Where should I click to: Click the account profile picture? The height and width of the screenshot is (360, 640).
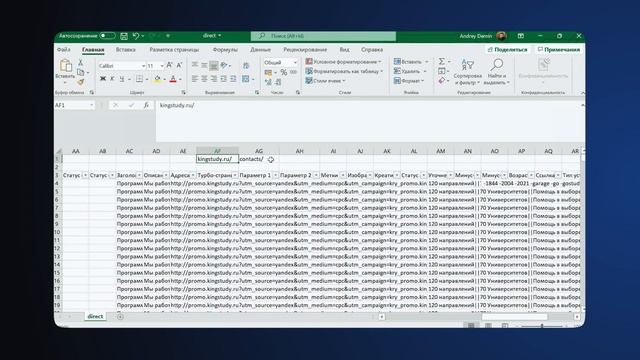[502, 36]
